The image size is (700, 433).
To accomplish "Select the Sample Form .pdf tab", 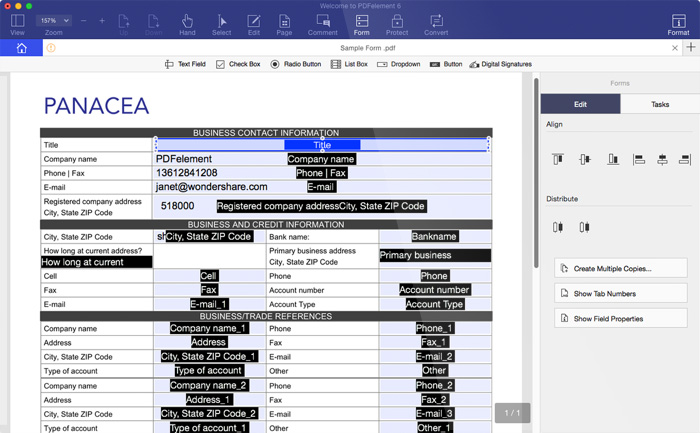I will (x=367, y=48).
